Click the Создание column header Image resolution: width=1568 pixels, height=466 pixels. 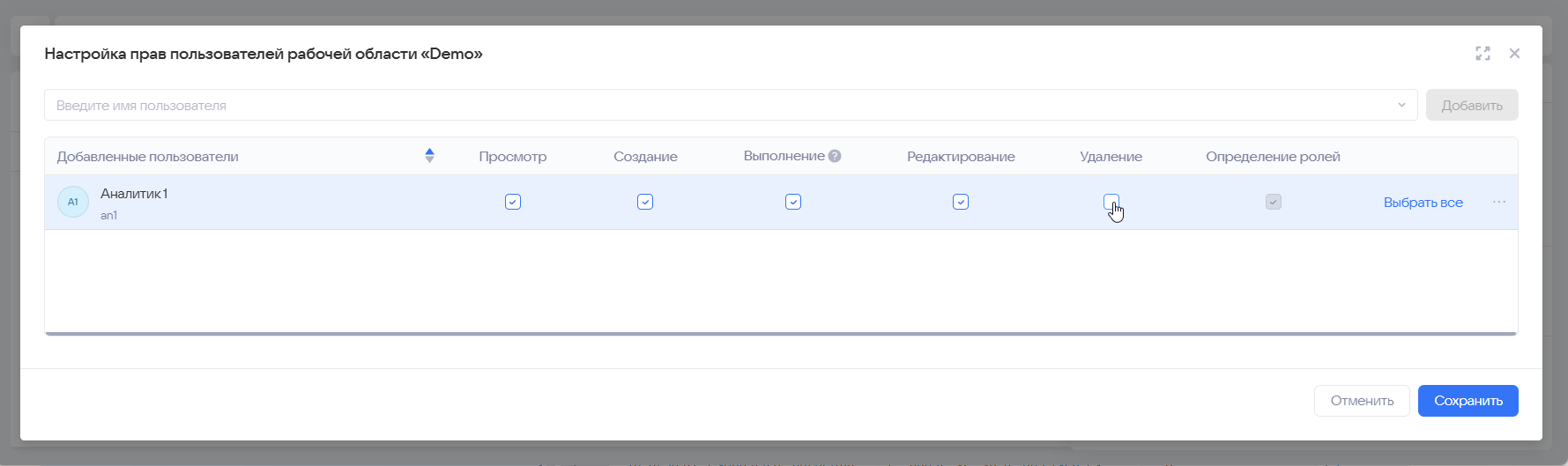[645, 156]
